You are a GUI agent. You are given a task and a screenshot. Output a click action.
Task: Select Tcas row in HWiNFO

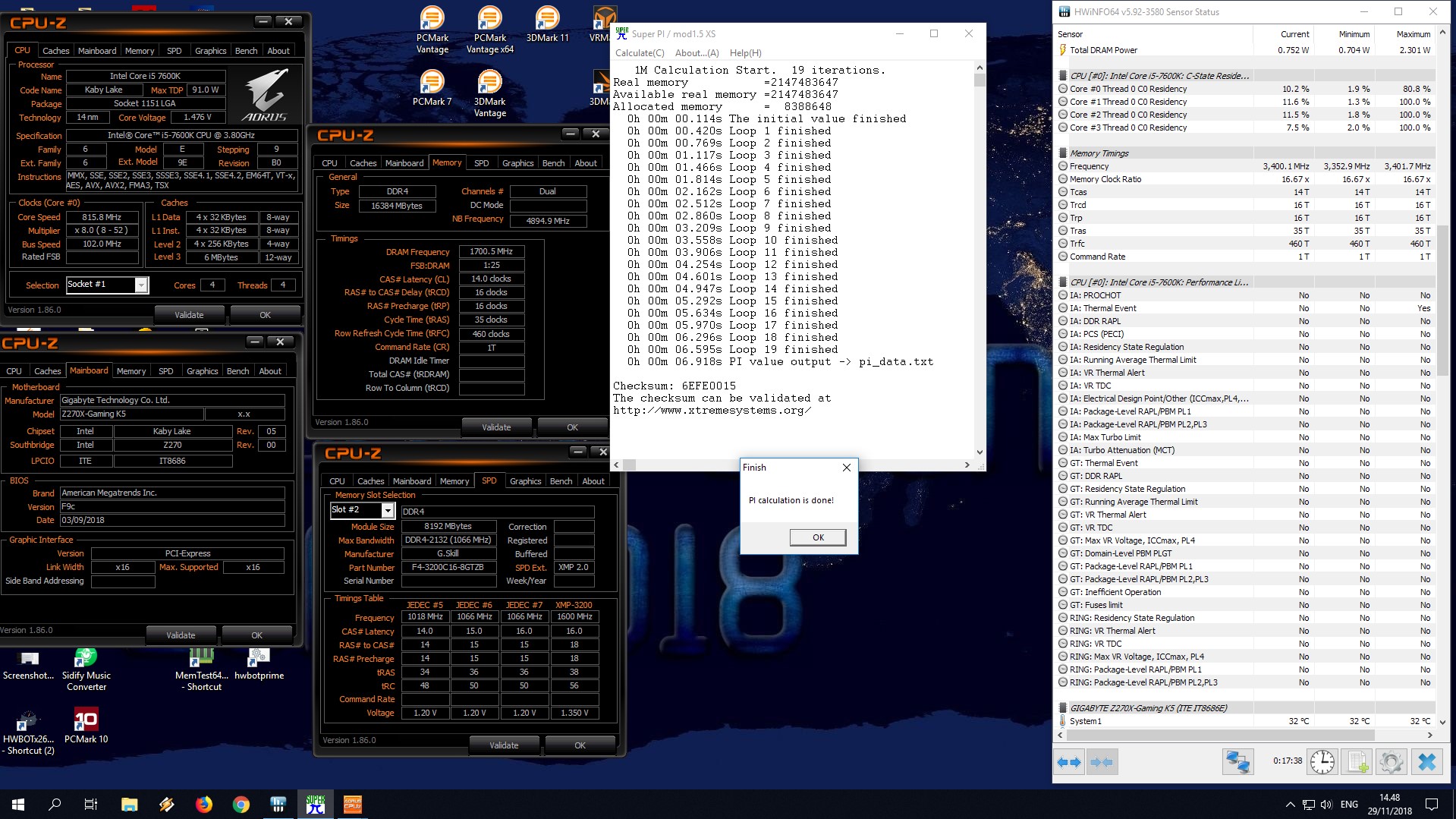pyautogui.click(x=1245, y=192)
